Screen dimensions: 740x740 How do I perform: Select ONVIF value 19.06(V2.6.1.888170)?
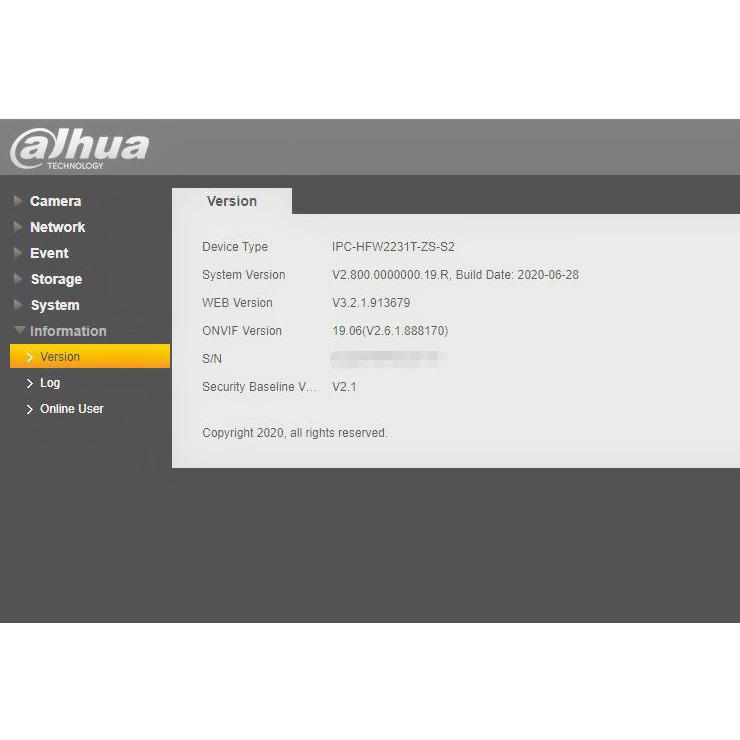pyautogui.click(x=390, y=331)
